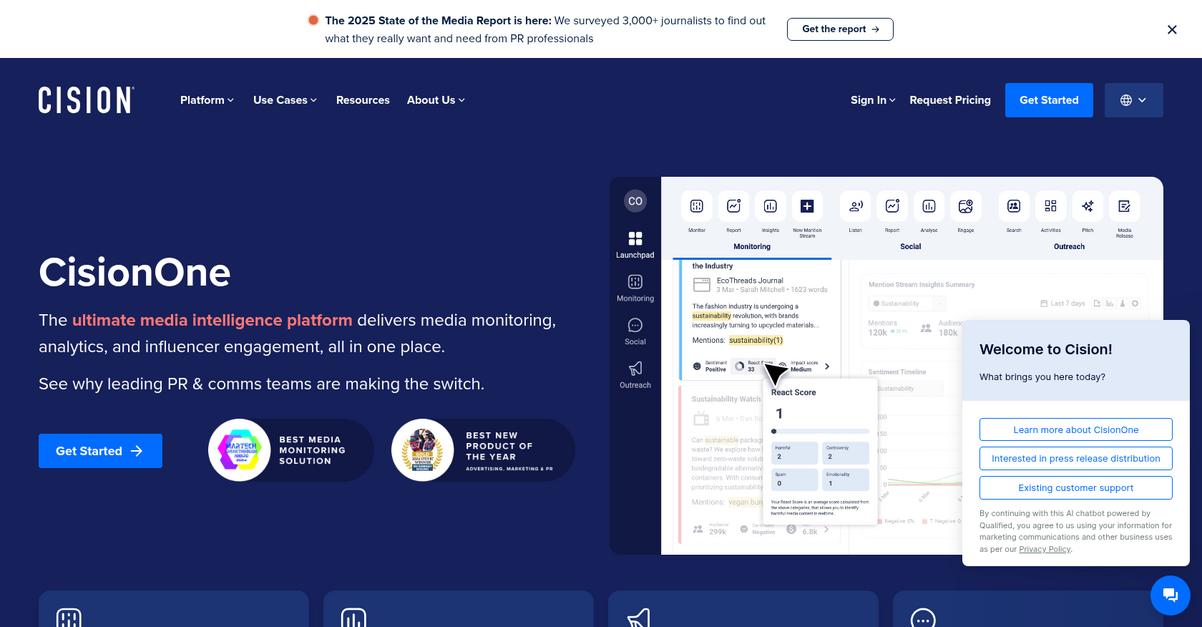
Task: Open the language globe selector
Action: tap(1134, 100)
